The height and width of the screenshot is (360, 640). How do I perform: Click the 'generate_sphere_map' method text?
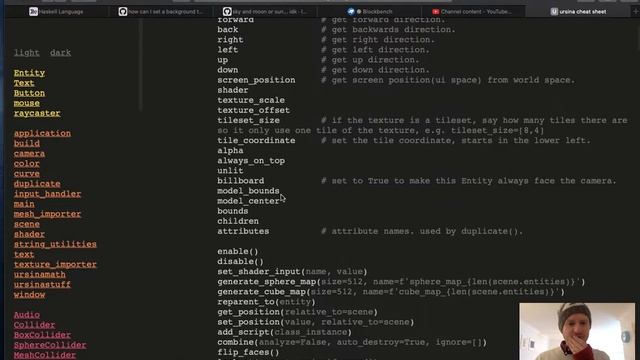tap(401, 282)
